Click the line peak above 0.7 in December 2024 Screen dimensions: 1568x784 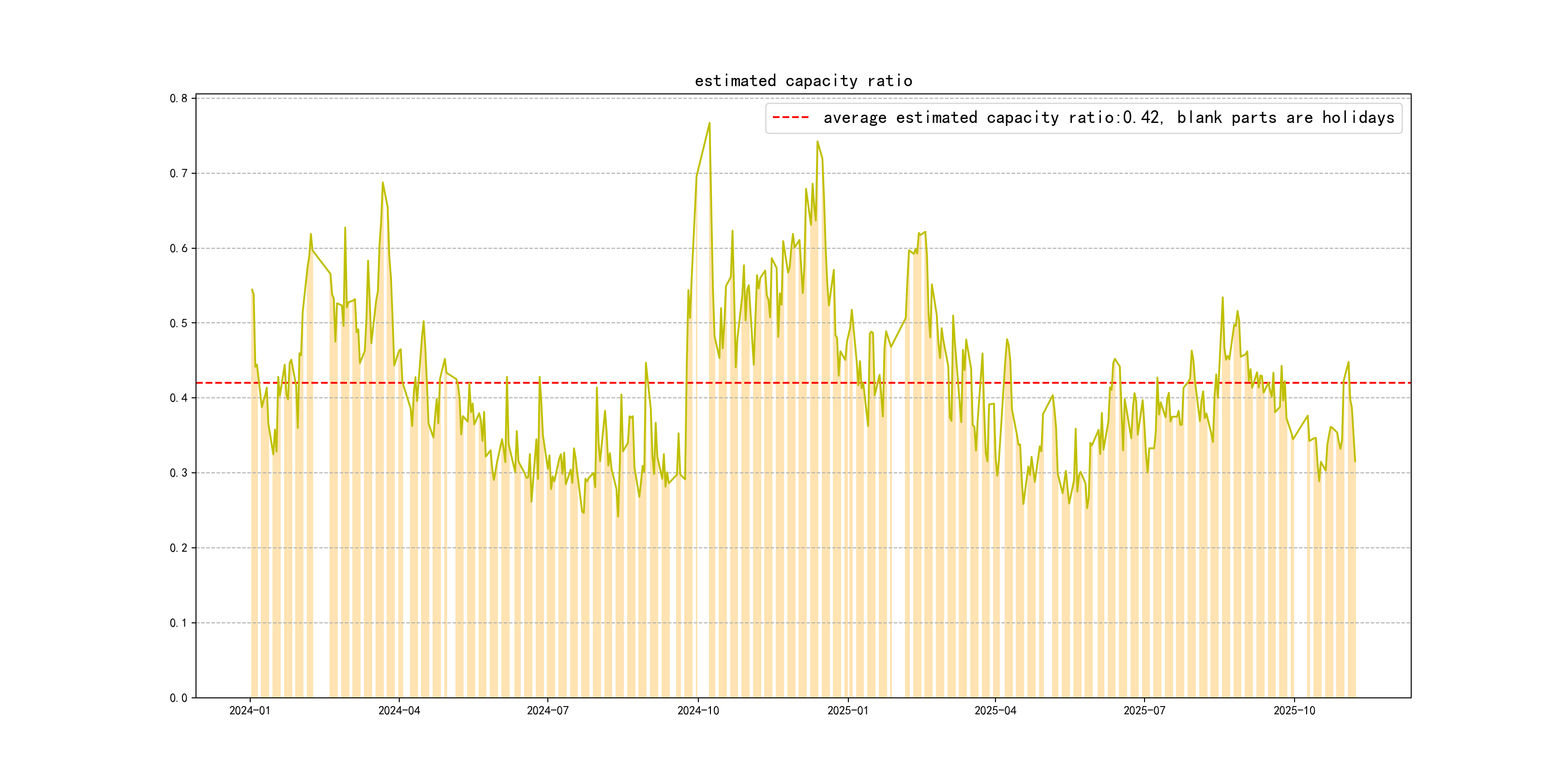point(817,142)
